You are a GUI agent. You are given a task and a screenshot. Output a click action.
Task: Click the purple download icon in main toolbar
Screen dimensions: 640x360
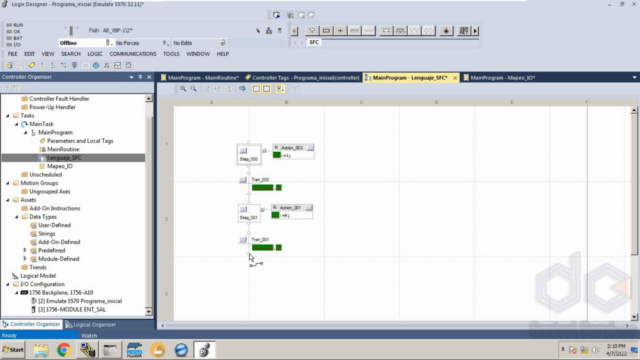click(x=74, y=65)
